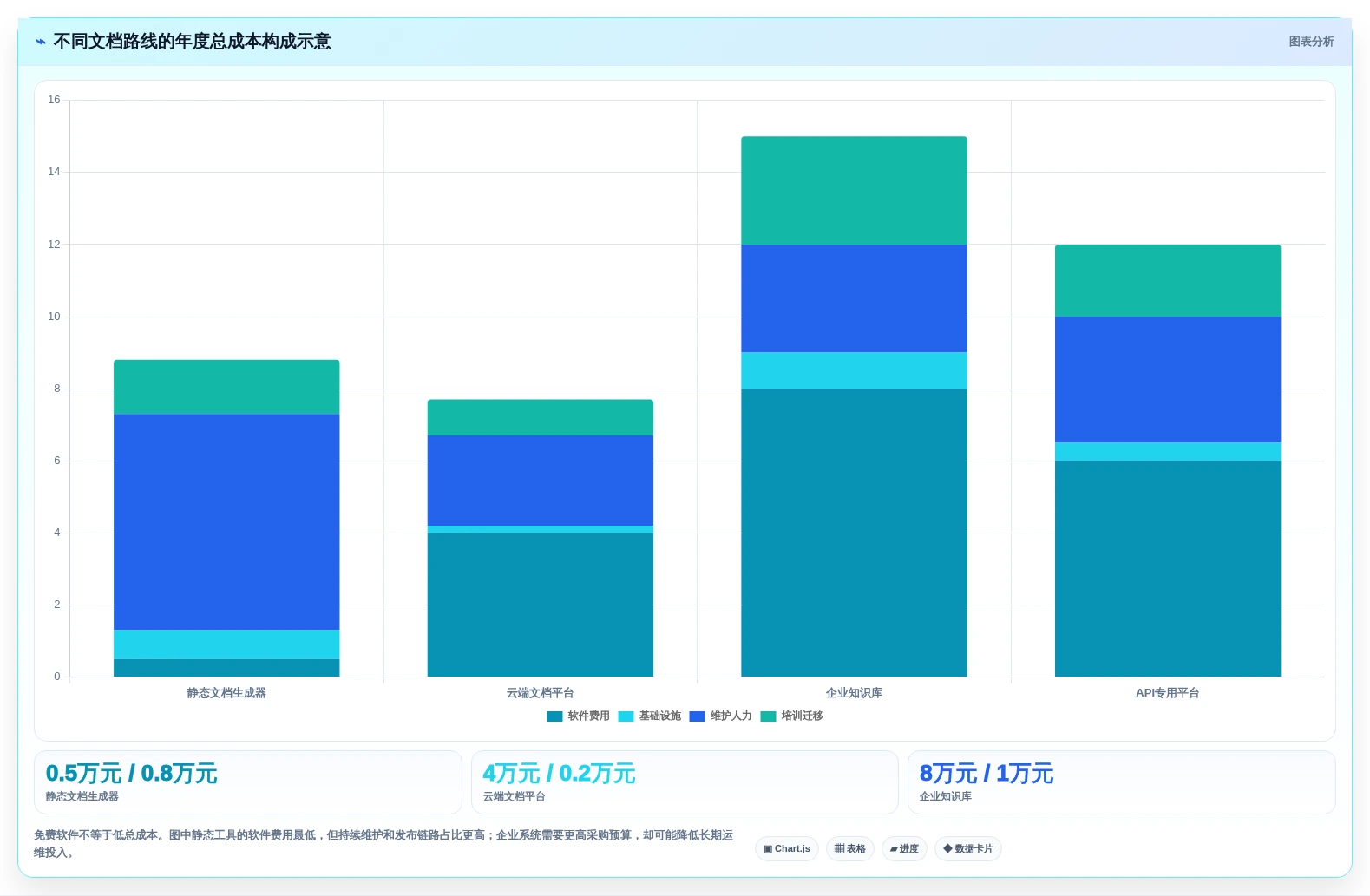The image size is (1370, 896).
Task: Click 静态文档生成器 maintenance labor bar segment
Action: (226, 522)
